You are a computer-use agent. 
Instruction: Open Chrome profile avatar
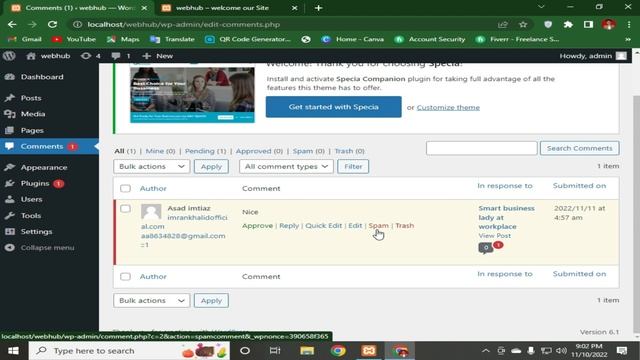(x=609, y=24)
